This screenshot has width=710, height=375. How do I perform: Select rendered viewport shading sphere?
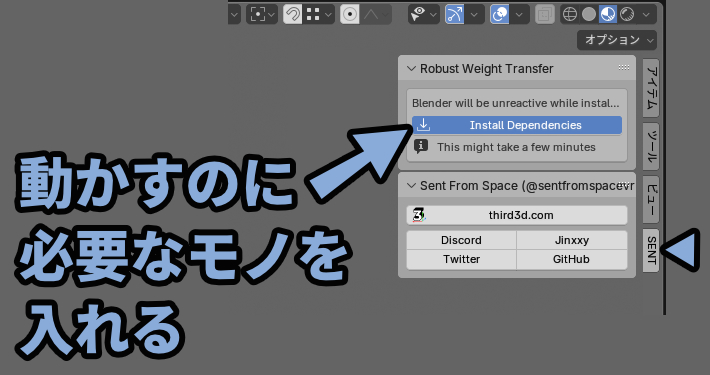pos(627,14)
